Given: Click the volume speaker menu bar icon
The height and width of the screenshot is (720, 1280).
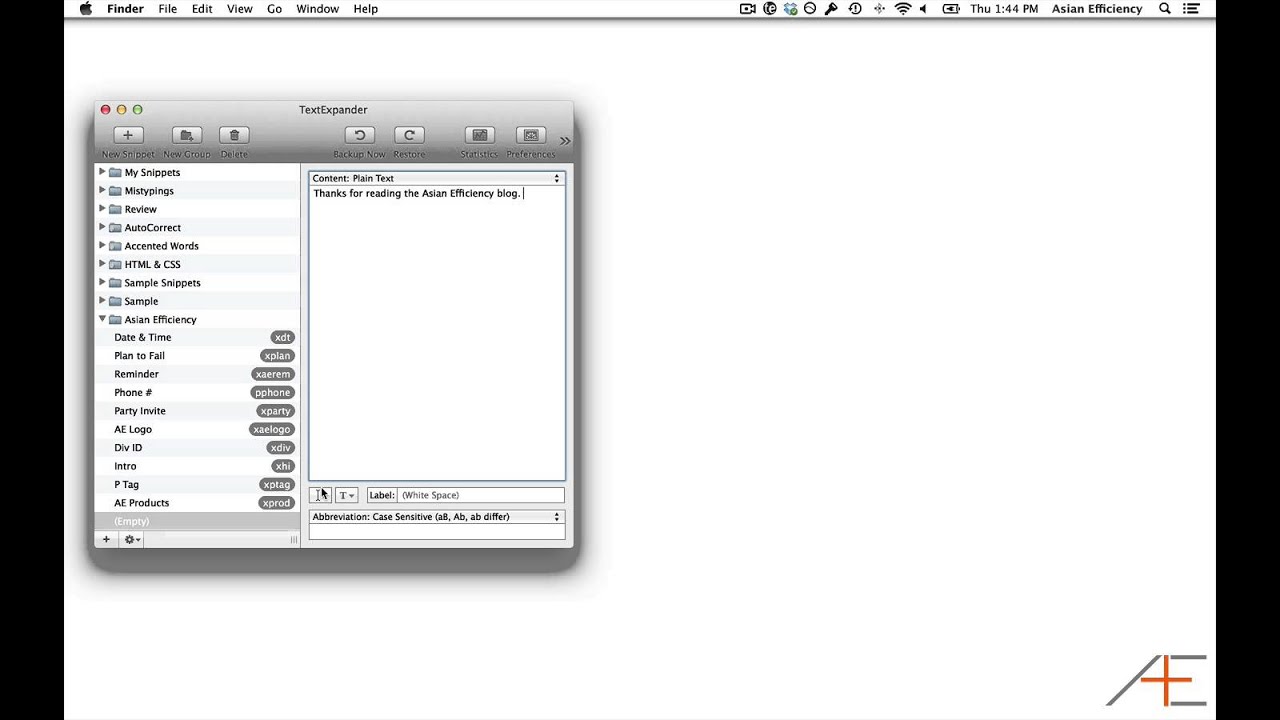Looking at the screenshot, I should tap(923, 9).
